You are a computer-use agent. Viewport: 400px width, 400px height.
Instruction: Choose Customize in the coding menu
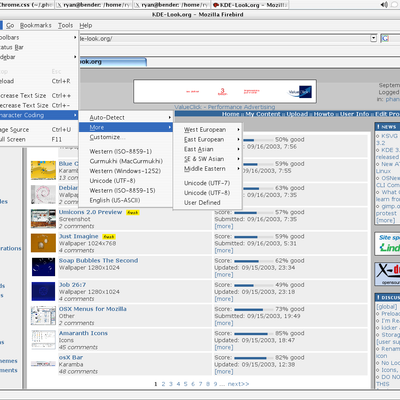126,137
